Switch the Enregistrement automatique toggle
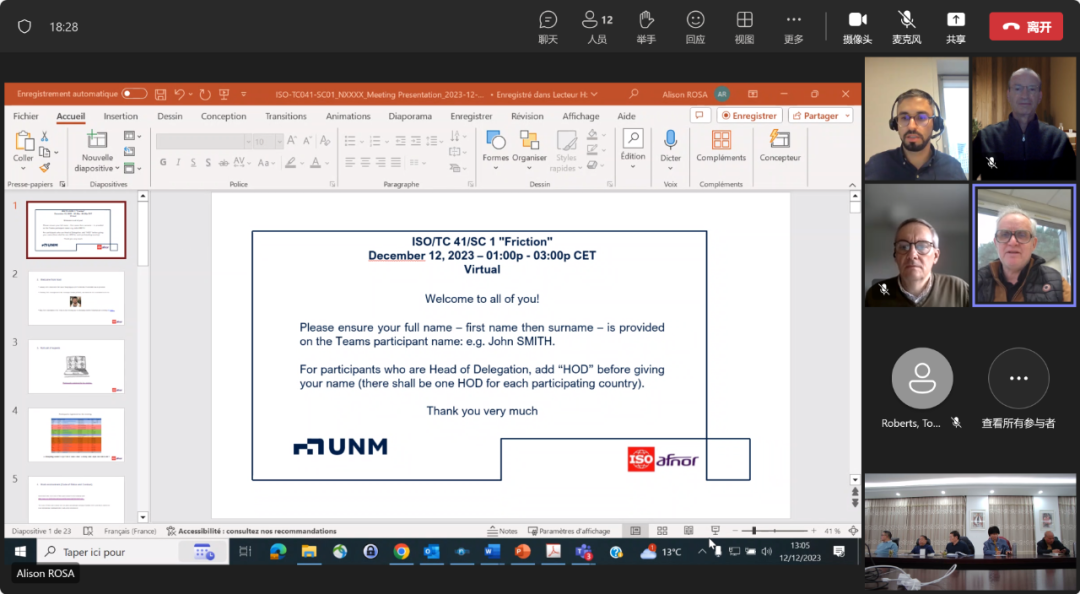Viewport: 1080px width, 594px height. point(134,94)
